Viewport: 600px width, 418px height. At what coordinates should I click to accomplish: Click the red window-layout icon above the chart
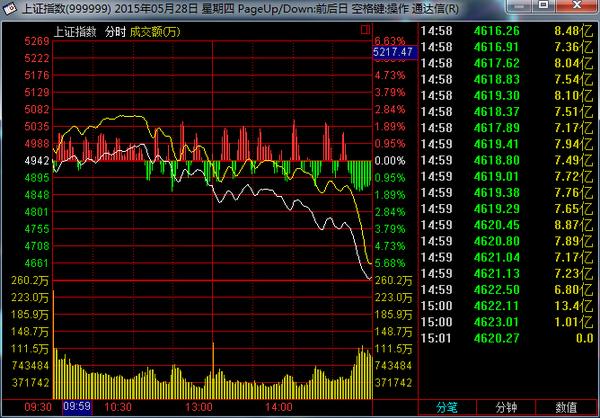tap(365, 29)
